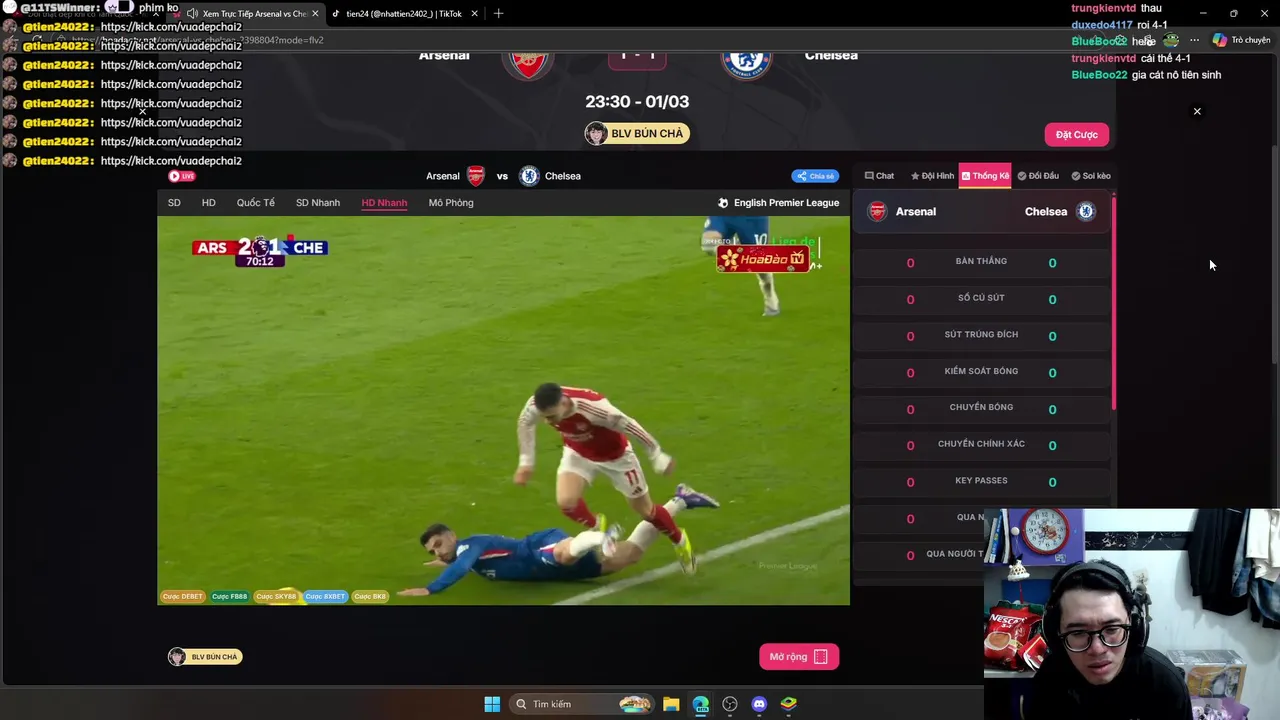Select the SD stream quality

tap(174, 203)
